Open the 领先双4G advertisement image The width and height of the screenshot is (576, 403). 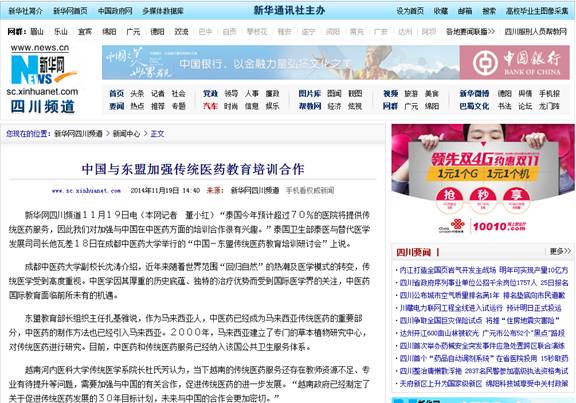pos(483,180)
